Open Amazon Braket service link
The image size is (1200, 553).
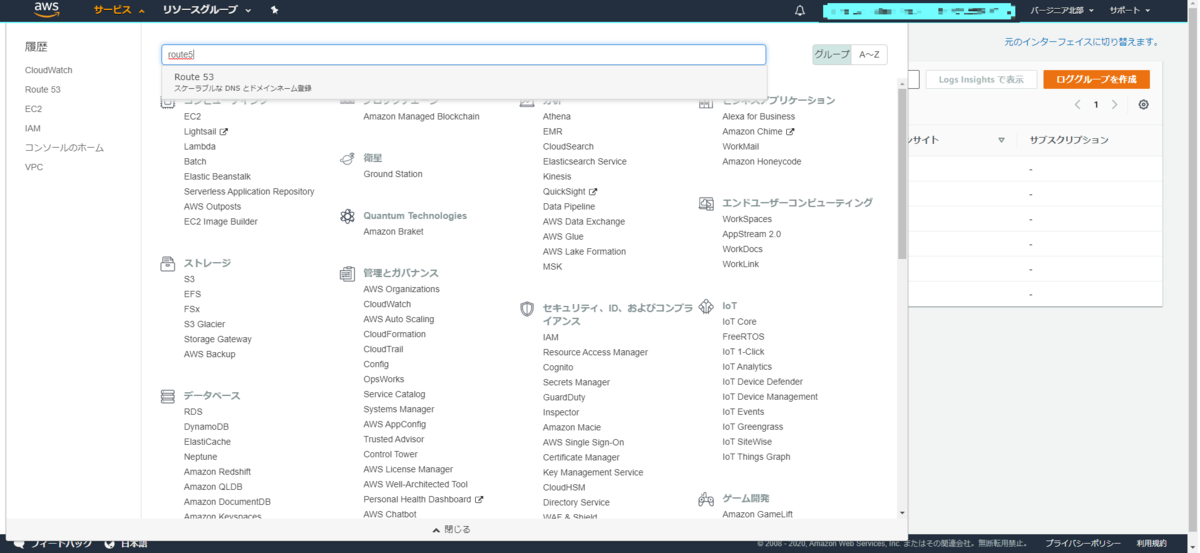point(393,232)
